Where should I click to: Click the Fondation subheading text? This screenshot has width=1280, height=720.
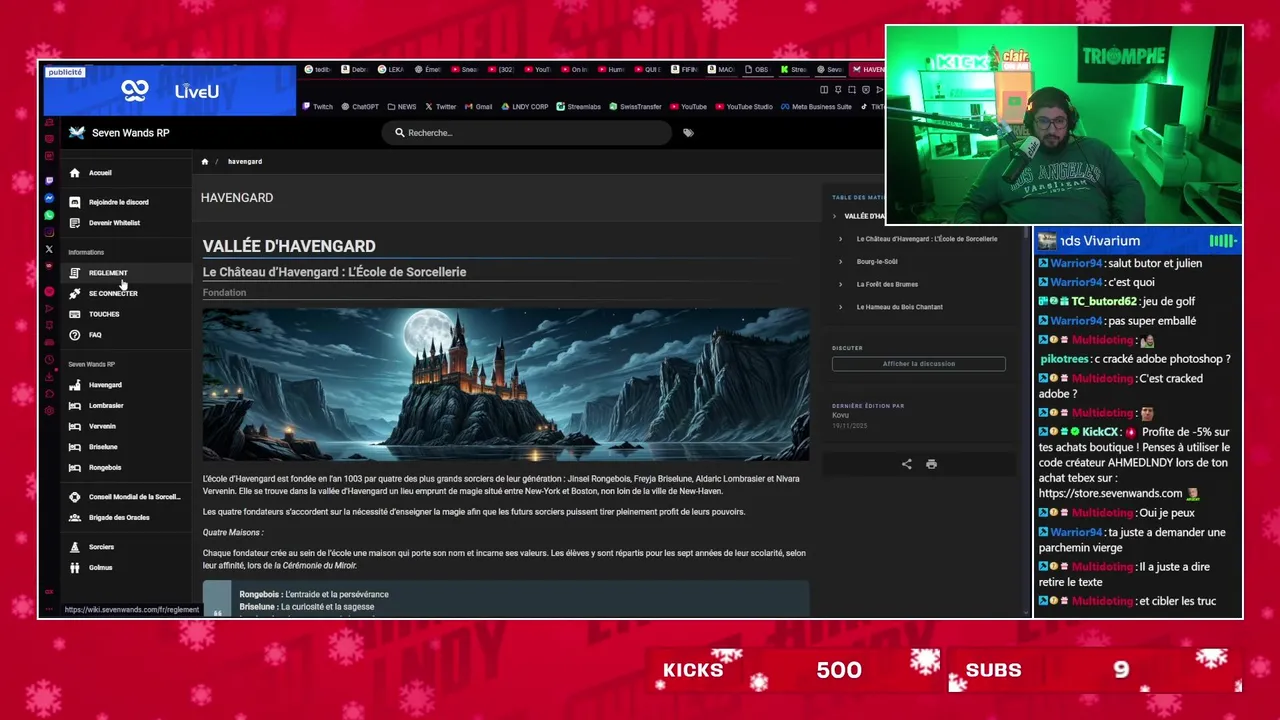coord(224,293)
